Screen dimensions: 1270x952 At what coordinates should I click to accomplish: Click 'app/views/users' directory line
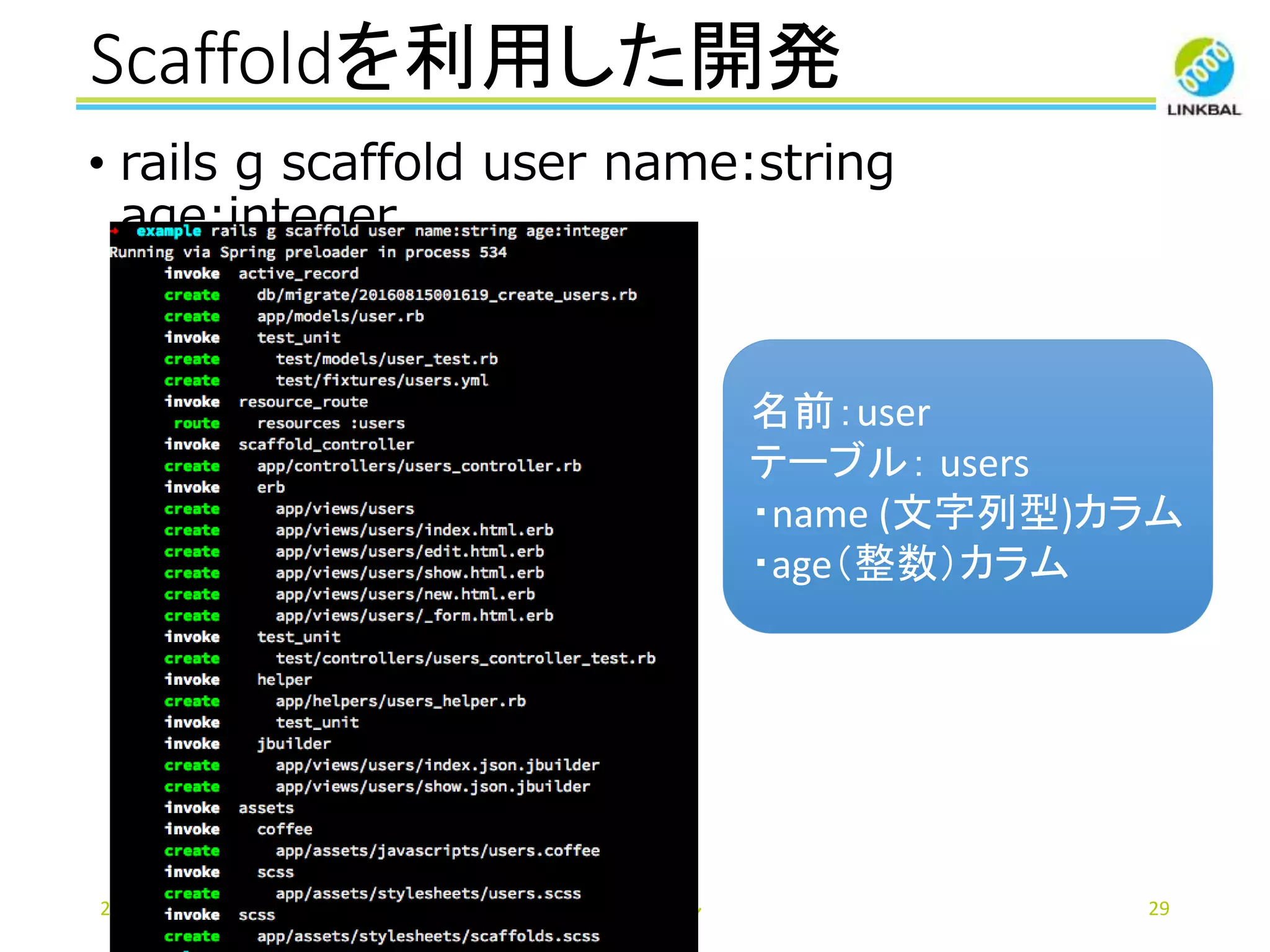coord(345,509)
